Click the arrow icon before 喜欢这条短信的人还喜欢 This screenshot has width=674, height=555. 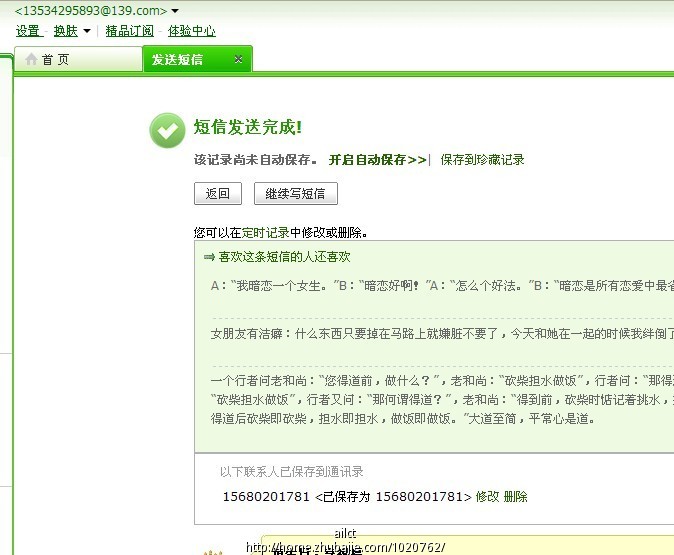coord(209,257)
